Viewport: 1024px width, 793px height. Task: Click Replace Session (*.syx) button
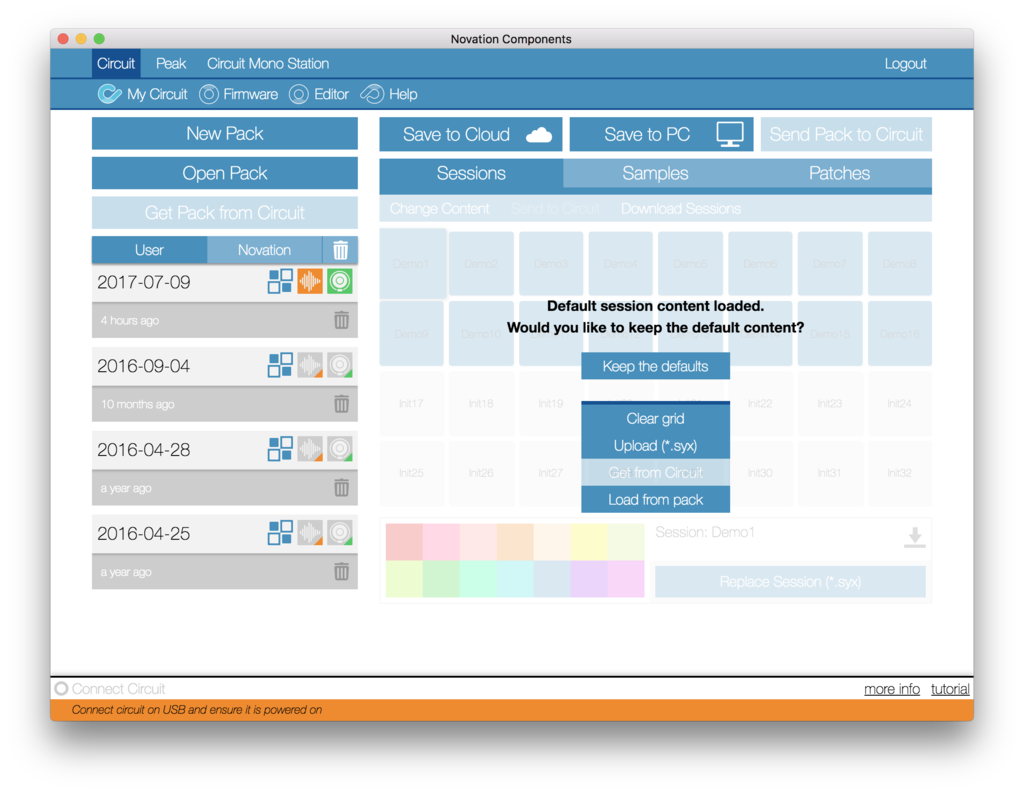[x=790, y=581]
